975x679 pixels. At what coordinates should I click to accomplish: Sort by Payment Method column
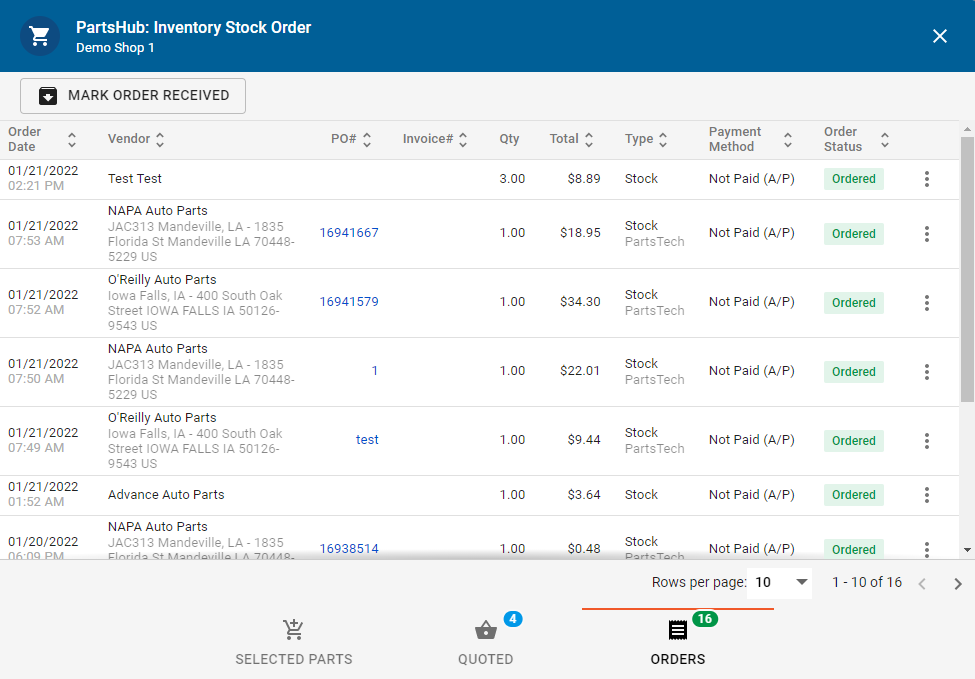pyautogui.click(x=751, y=139)
